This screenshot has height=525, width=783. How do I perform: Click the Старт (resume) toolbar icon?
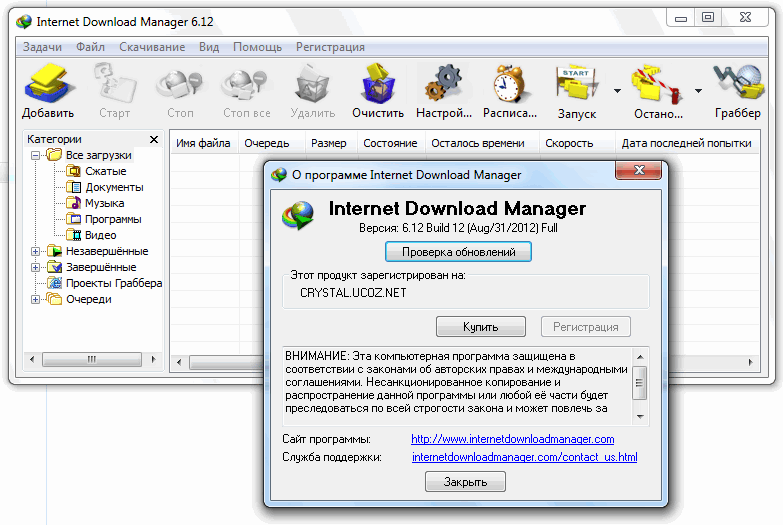tap(115, 83)
